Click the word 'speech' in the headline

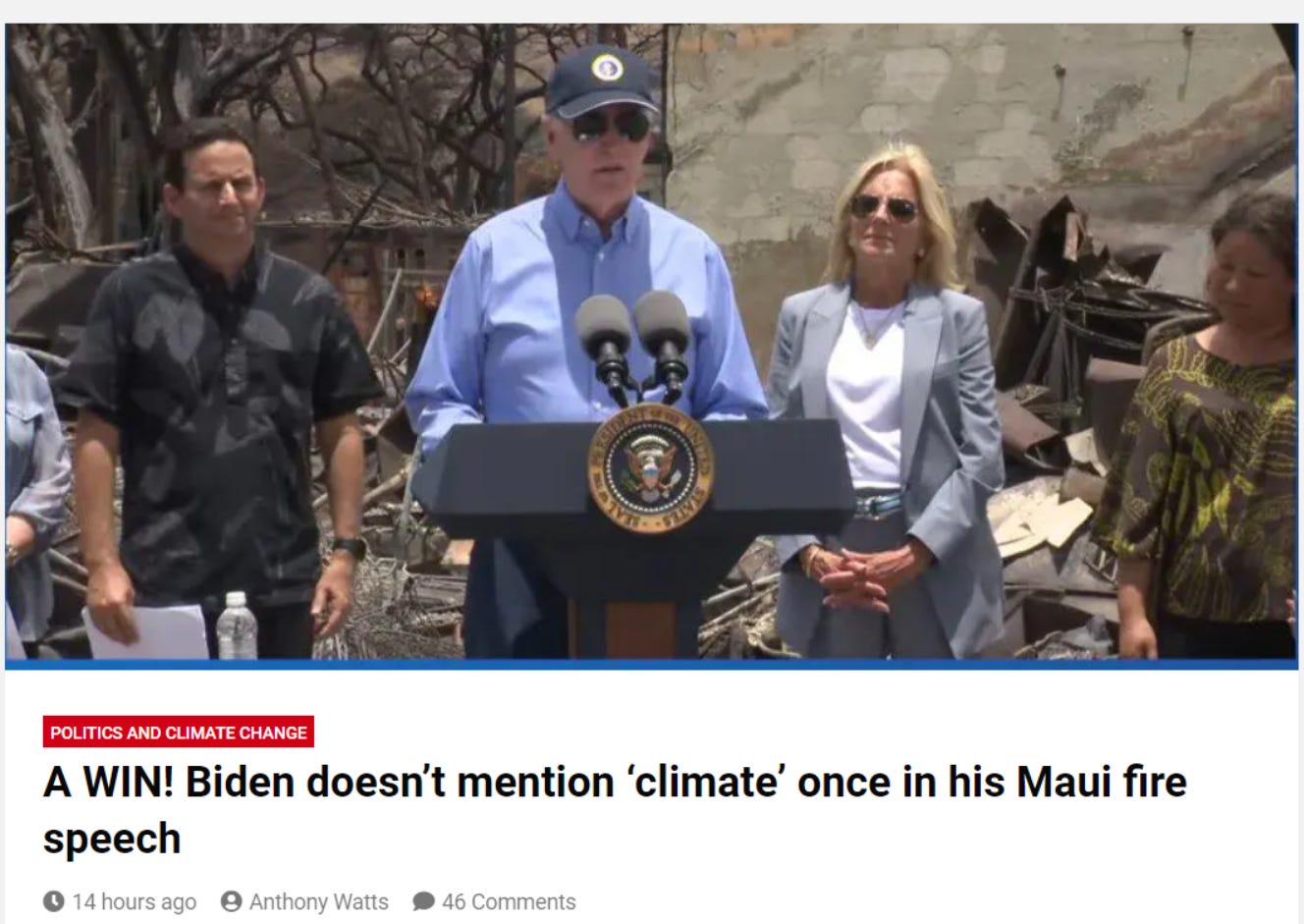click(112, 839)
